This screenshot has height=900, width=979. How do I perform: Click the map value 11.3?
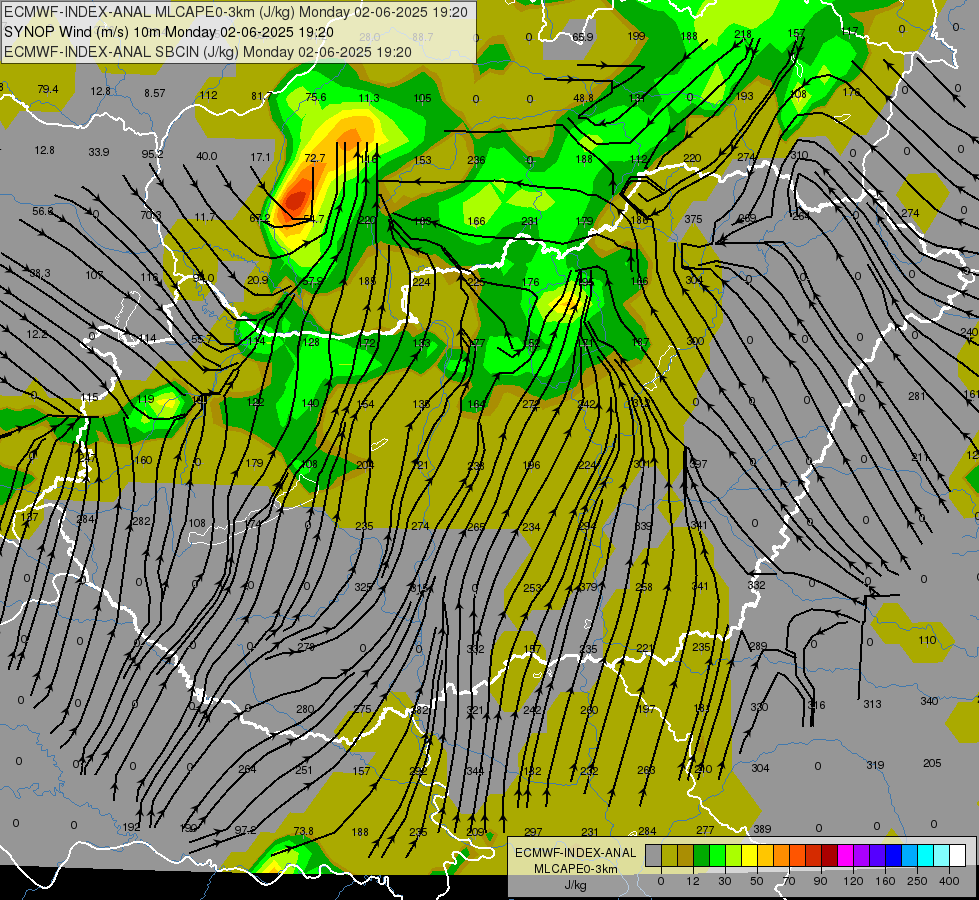369,98
